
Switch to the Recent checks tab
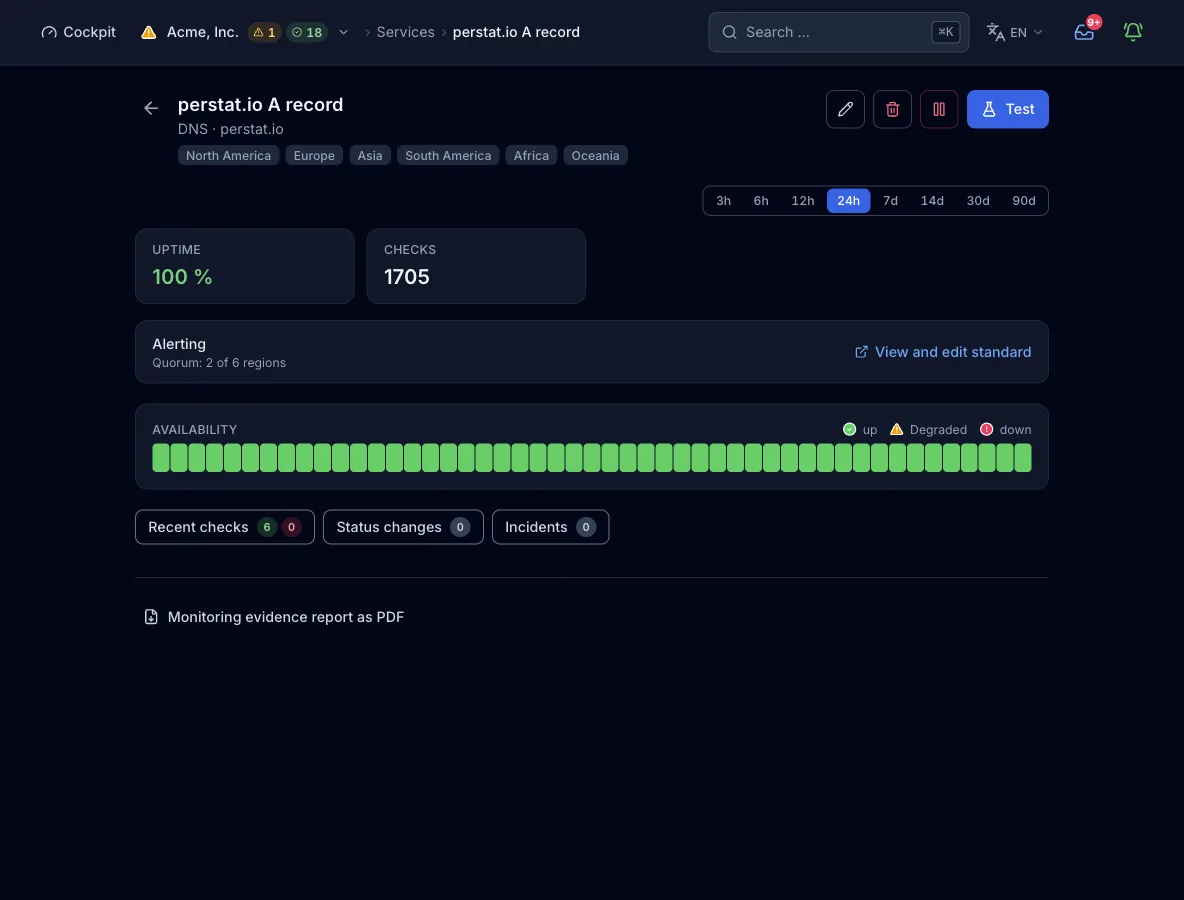pyautogui.click(x=225, y=527)
